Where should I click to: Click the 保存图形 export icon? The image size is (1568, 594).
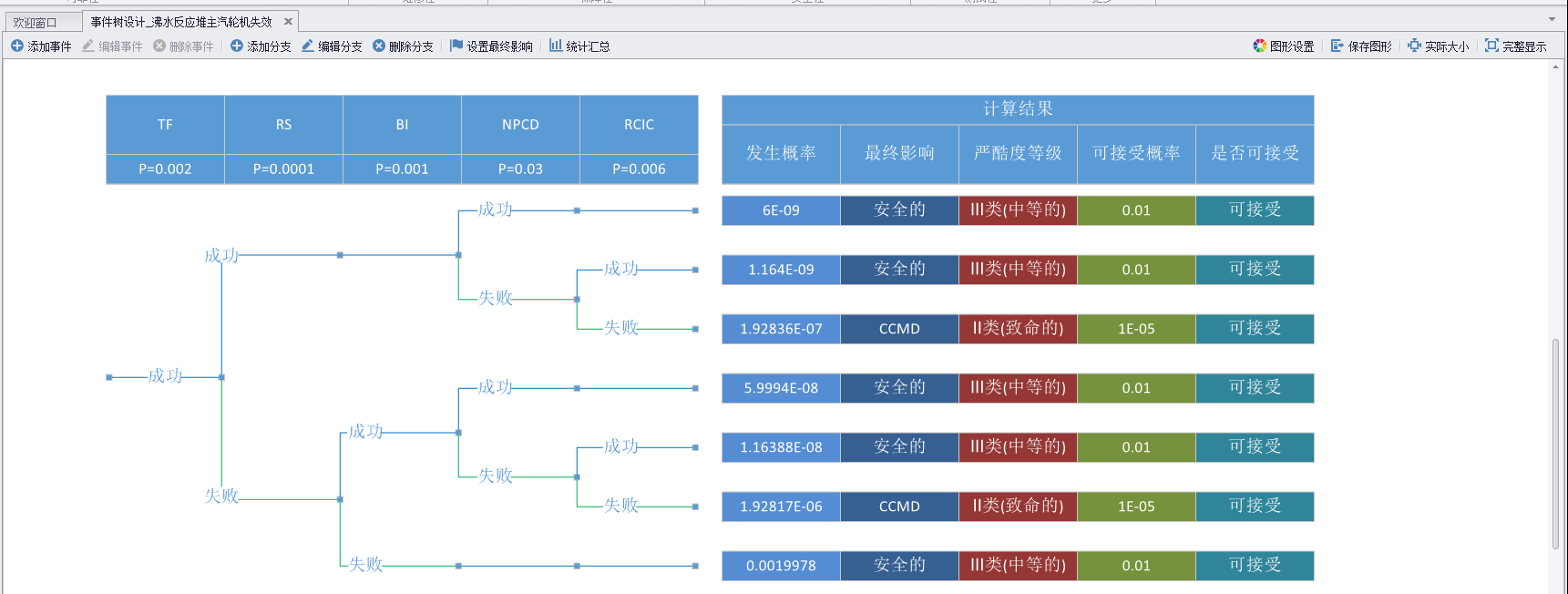coord(1337,46)
